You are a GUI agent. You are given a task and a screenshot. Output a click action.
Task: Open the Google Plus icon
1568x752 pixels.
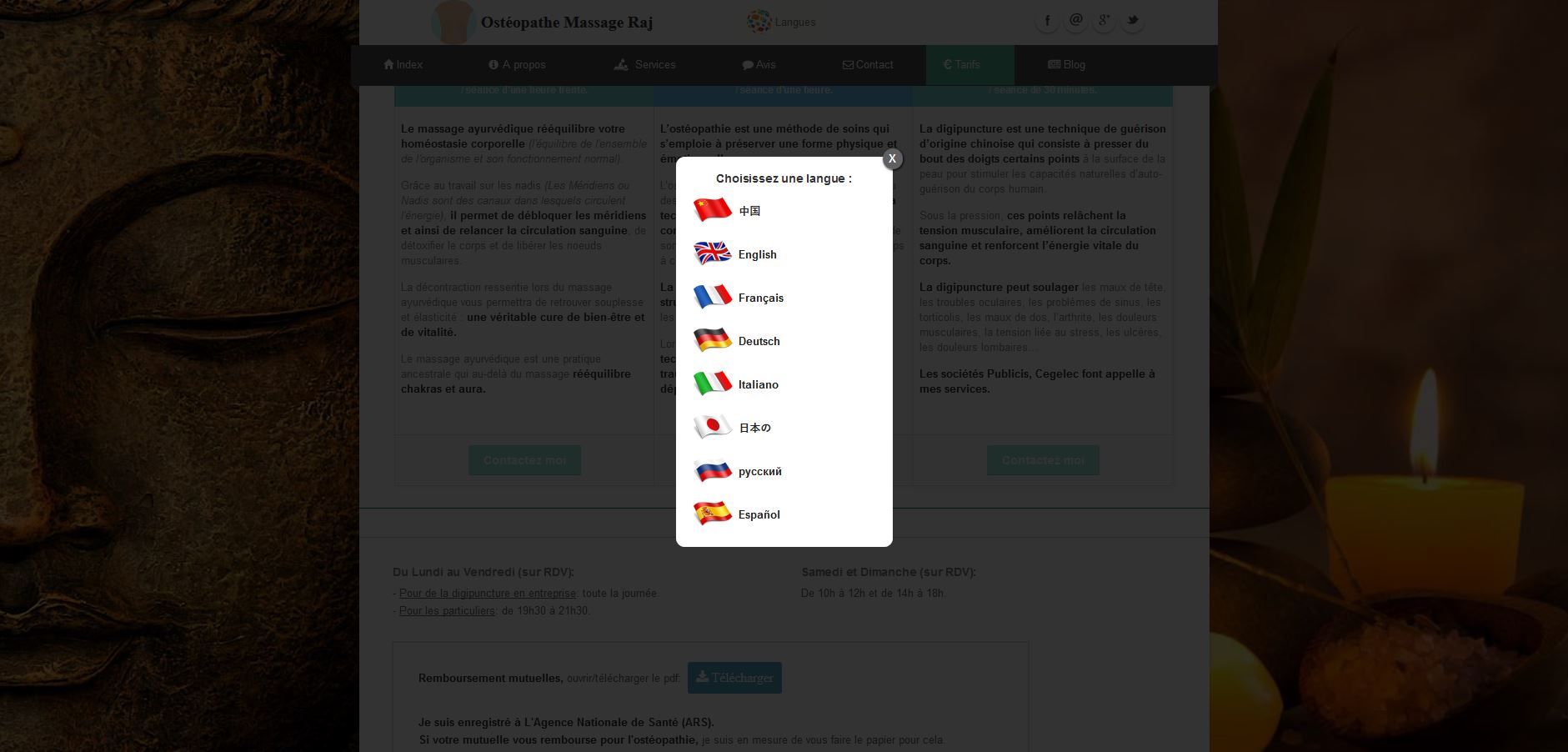click(1104, 21)
